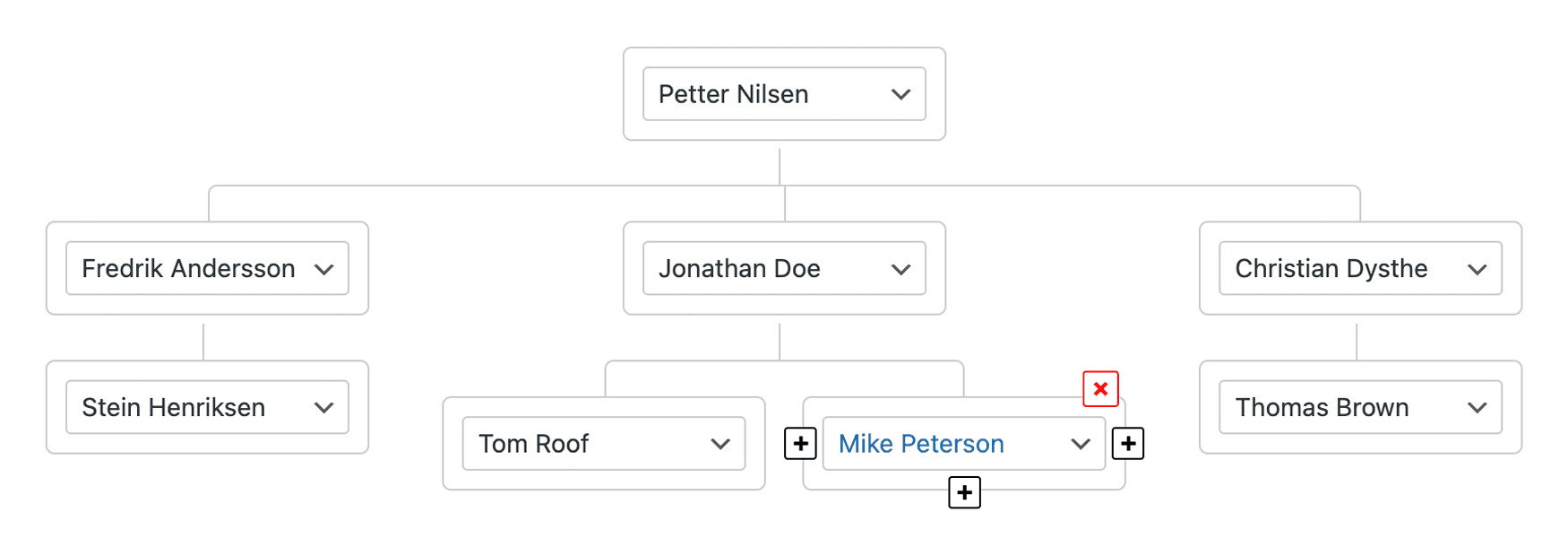Viewport: 1568px width, 538px height.
Task: Open the Mike Peterson dropdown
Action: (964, 443)
